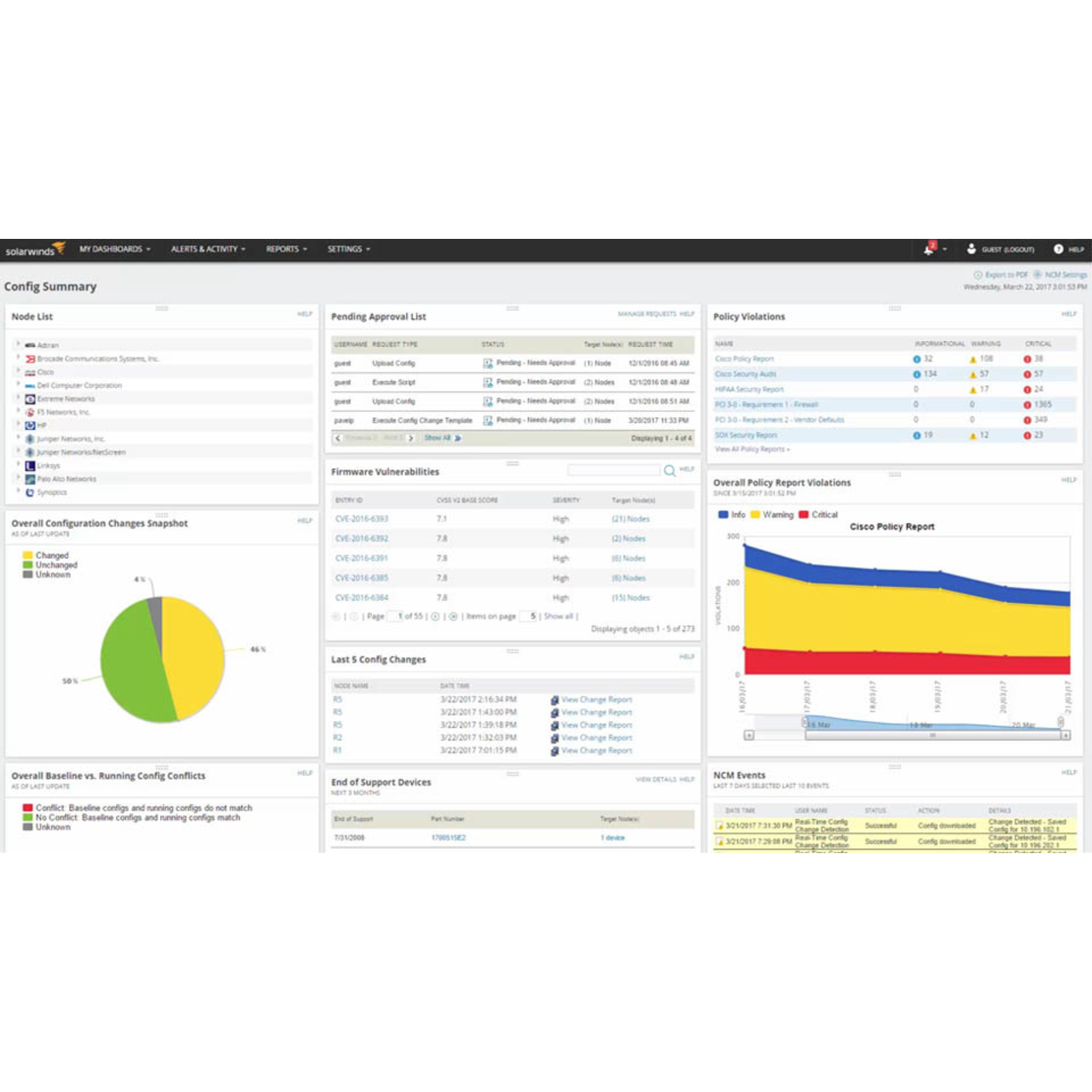
Task: Click the Export to PDF icon
Action: pos(979,275)
